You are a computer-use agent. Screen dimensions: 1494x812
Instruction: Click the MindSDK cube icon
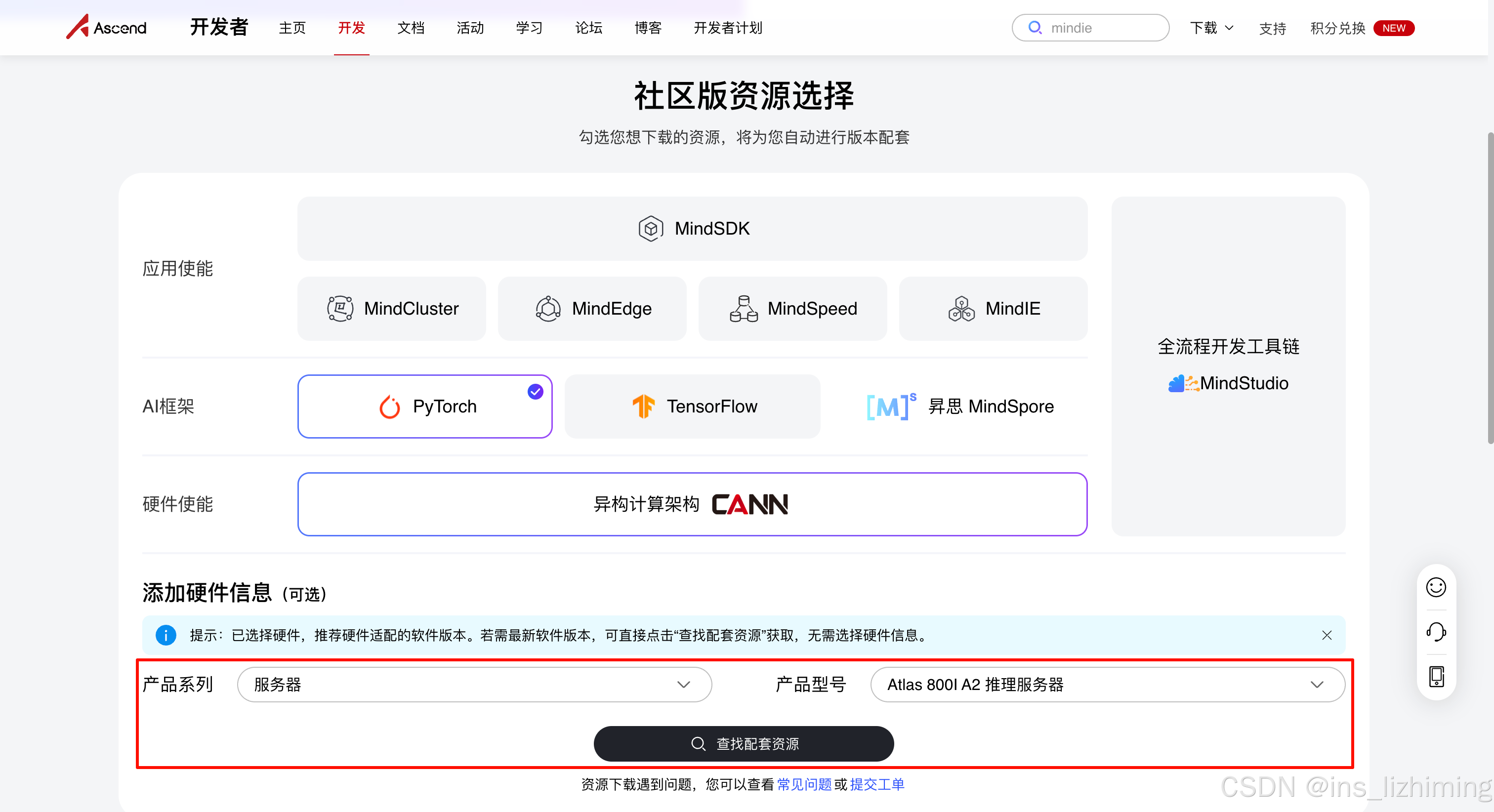650,229
